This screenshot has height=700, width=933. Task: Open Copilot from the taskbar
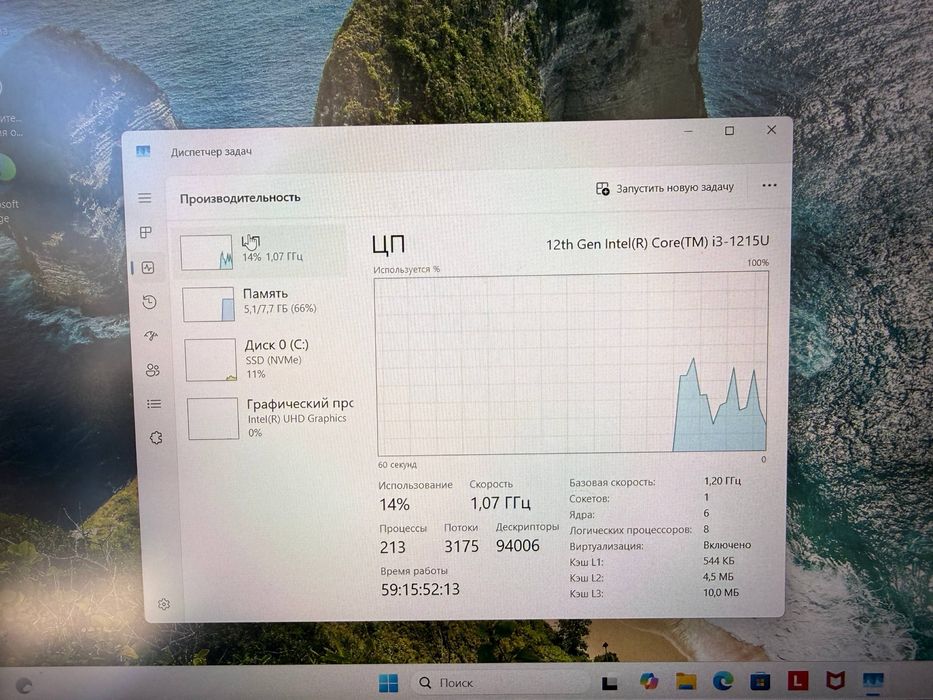[x=648, y=681]
